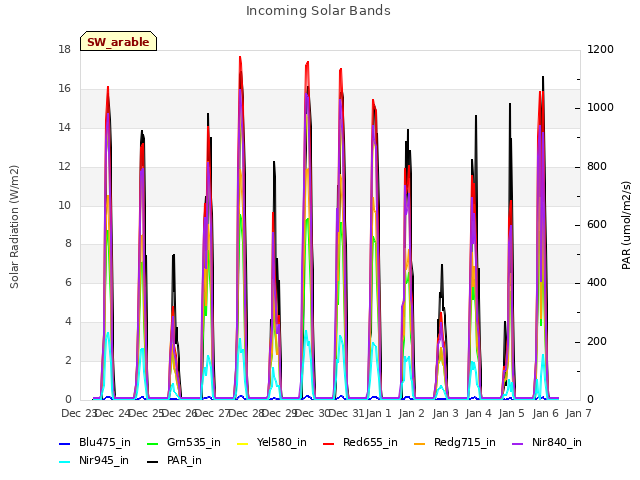
Task: Click the 12 tick on left axis
Action: coord(64,167)
